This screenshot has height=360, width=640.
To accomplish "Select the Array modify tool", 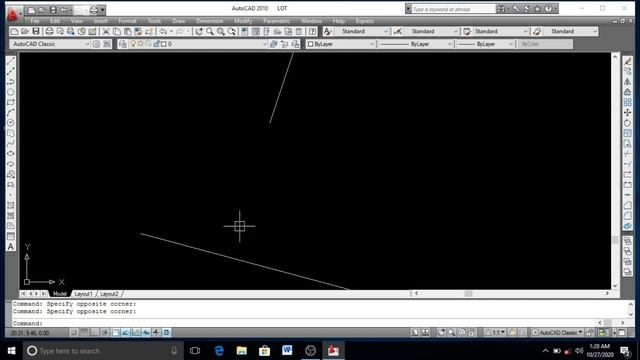I will pyautogui.click(x=627, y=102).
